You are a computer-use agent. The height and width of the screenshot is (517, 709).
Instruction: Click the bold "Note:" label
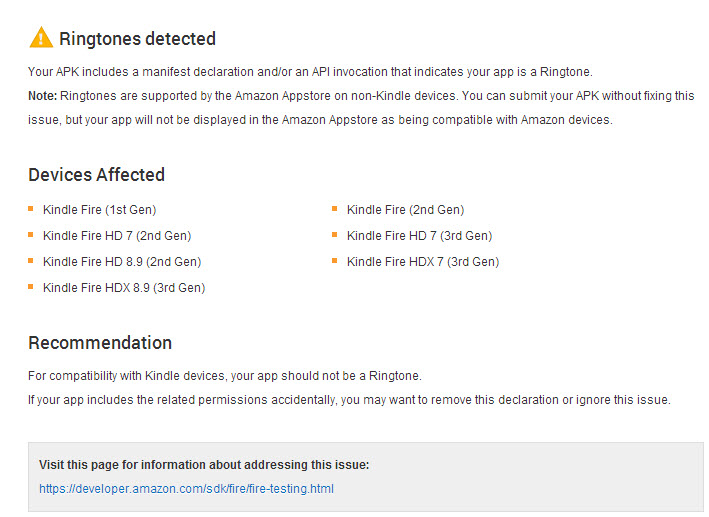(43, 96)
